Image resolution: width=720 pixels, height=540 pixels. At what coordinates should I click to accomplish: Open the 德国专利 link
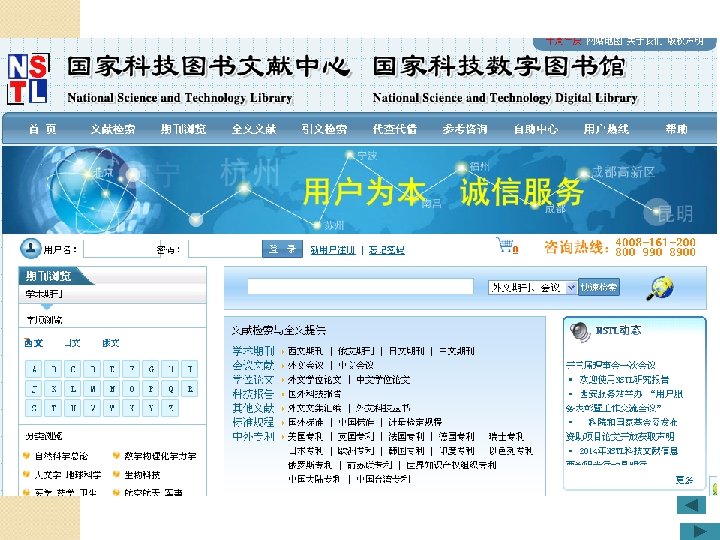pos(456,437)
